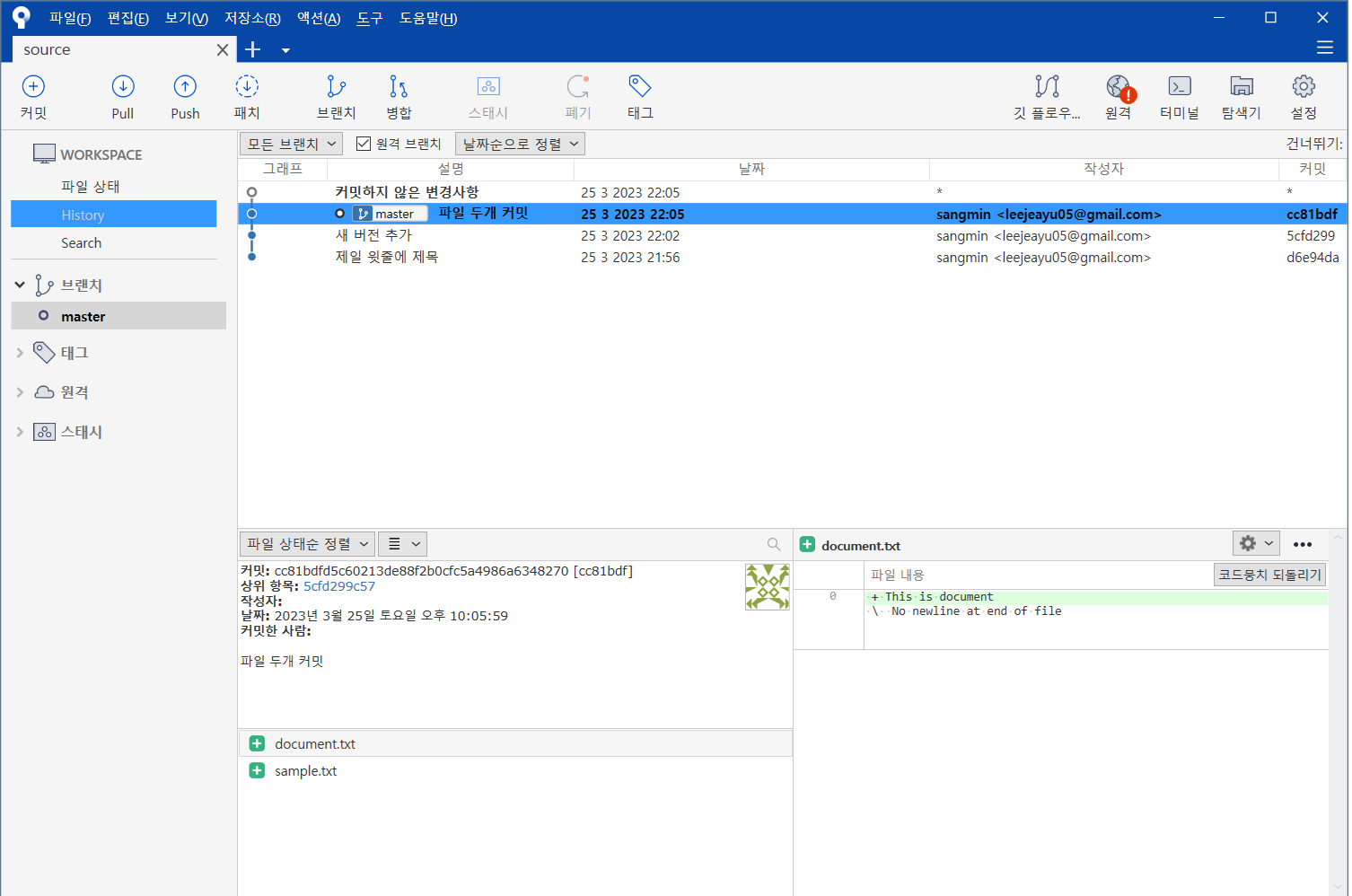Click the master branch label on commit
This screenshot has width=1352, height=896.
(x=390, y=214)
